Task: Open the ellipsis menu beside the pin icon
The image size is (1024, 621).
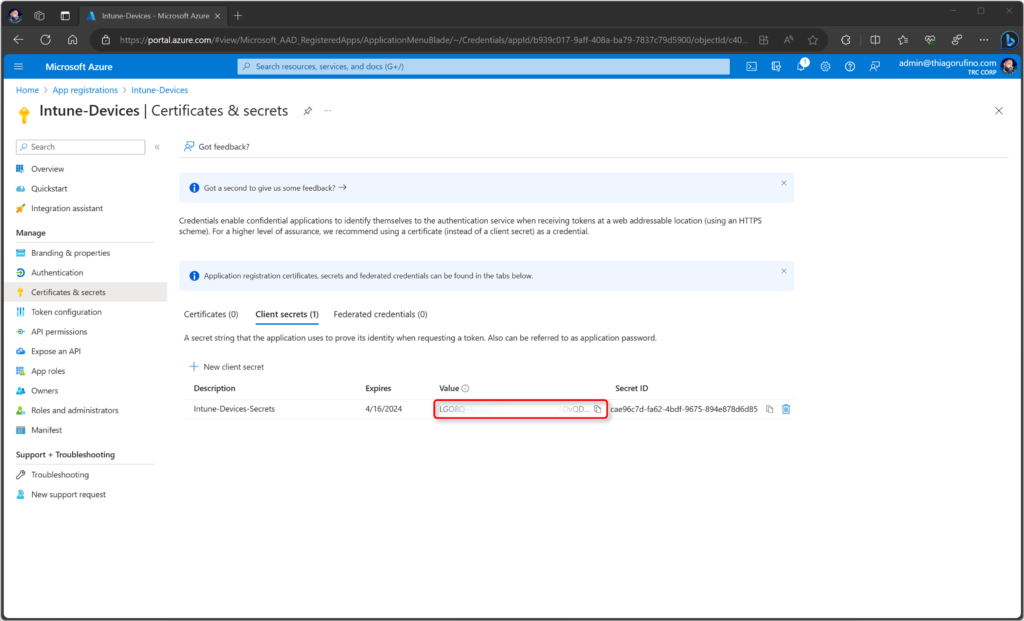Action: click(x=327, y=111)
